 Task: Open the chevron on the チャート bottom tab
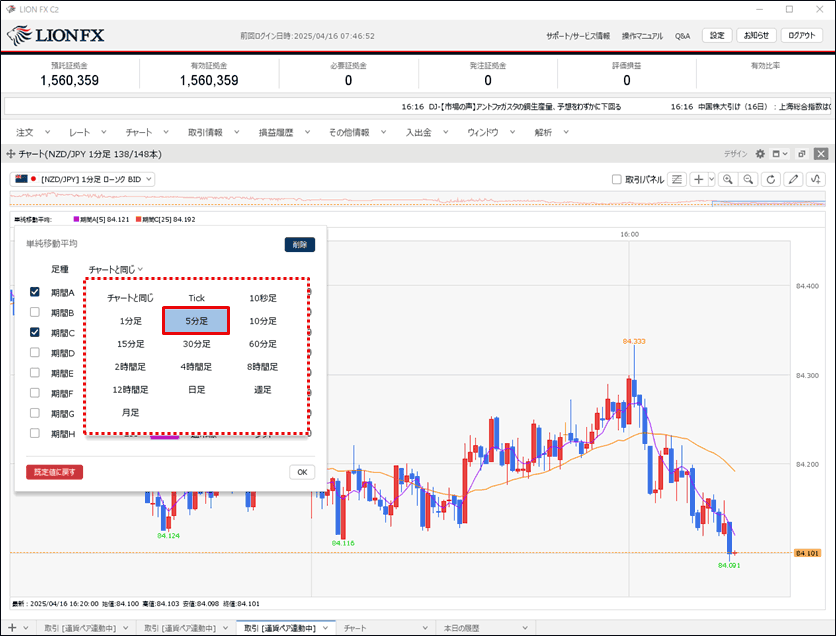pos(425,628)
